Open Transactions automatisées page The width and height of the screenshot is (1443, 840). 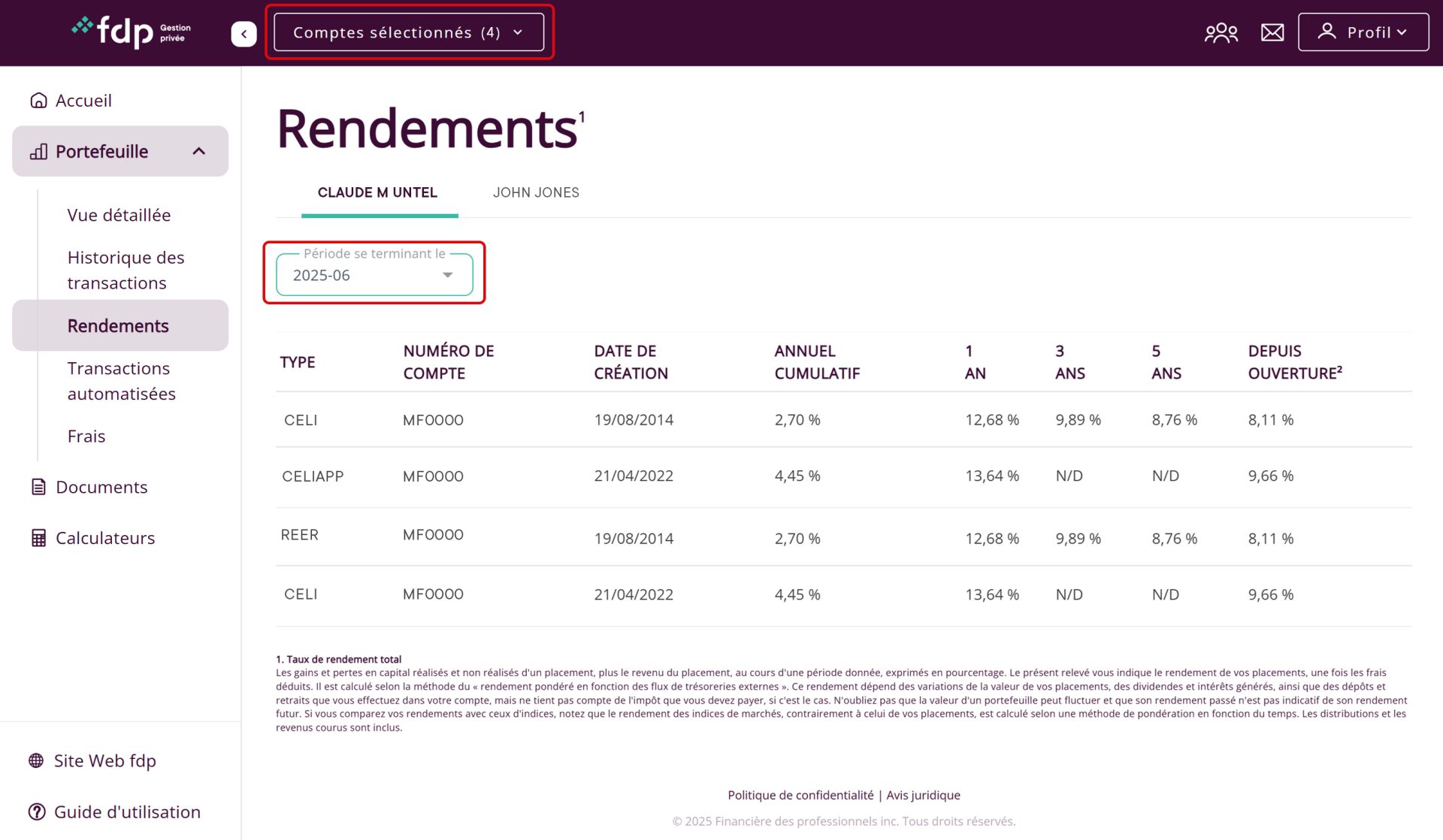(121, 381)
